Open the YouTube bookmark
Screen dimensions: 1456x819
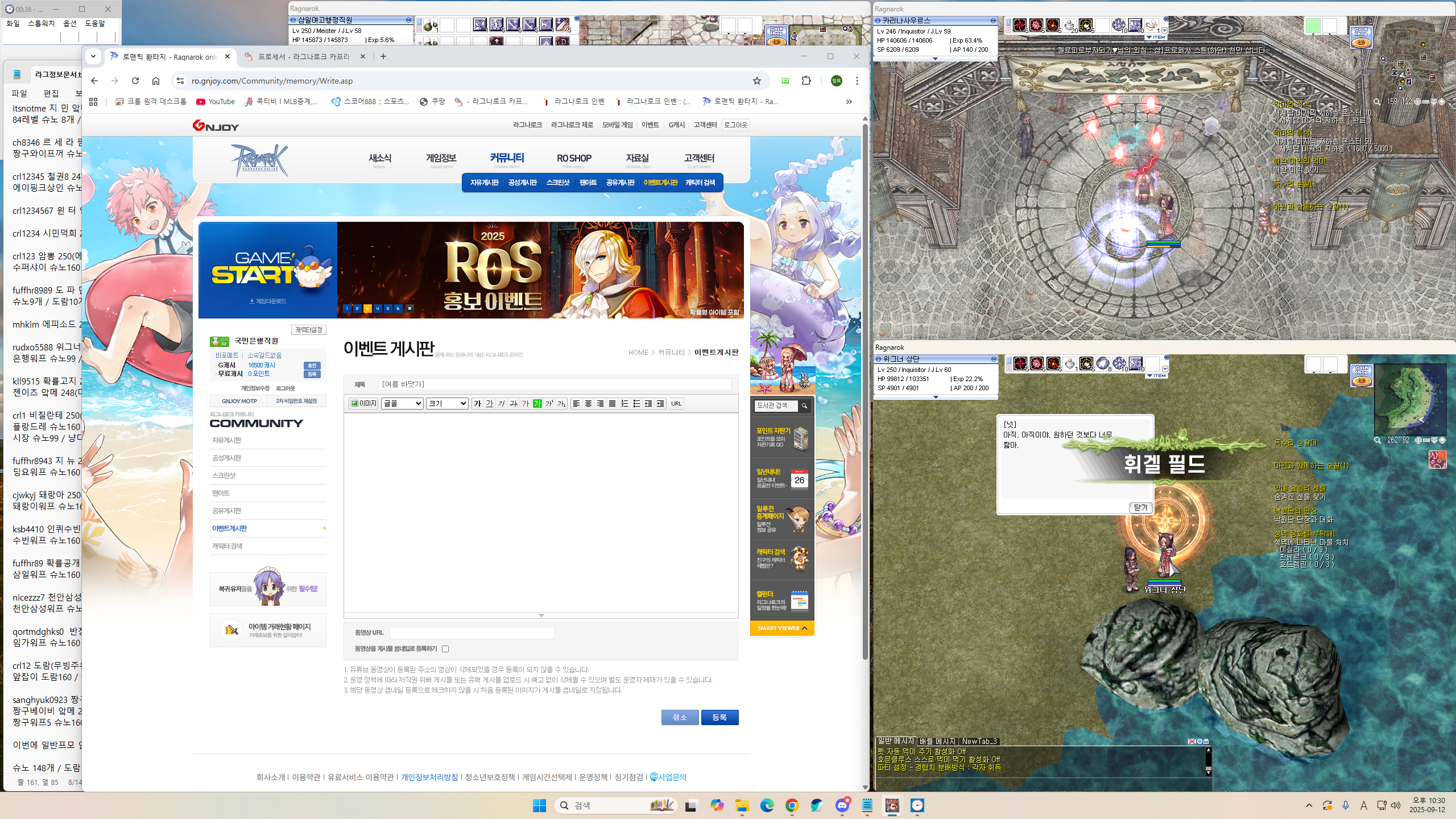coord(216,102)
